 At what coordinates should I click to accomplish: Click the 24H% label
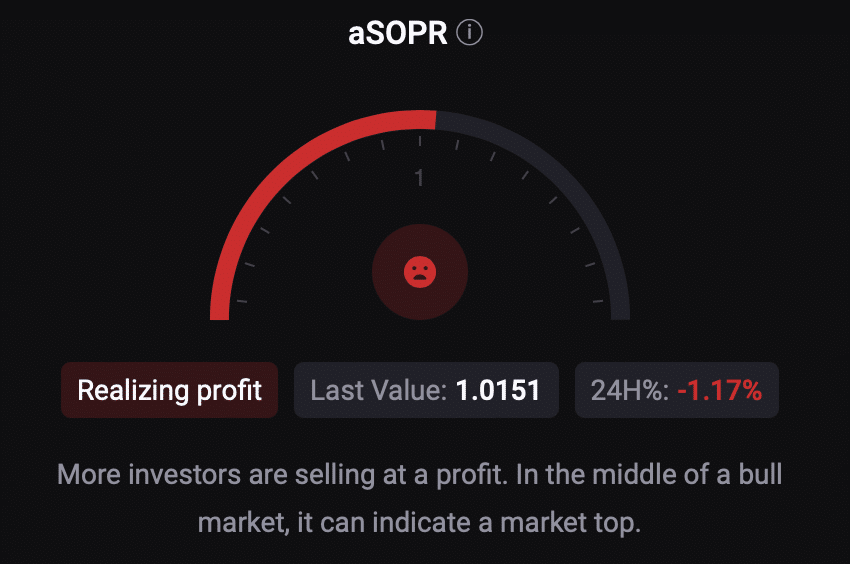click(630, 390)
